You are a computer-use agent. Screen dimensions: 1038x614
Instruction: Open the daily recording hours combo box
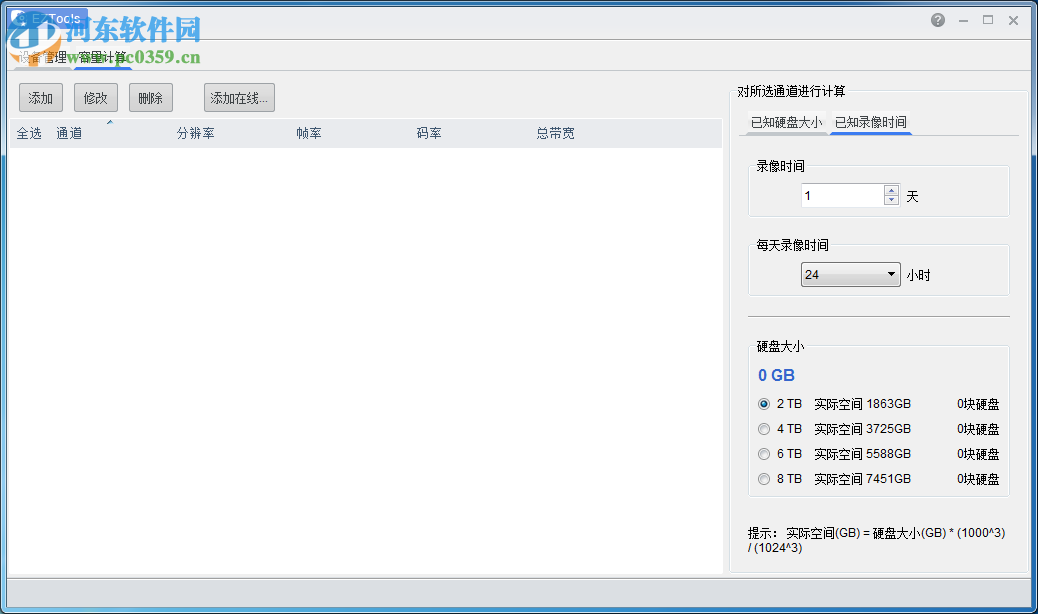[x=850, y=273]
